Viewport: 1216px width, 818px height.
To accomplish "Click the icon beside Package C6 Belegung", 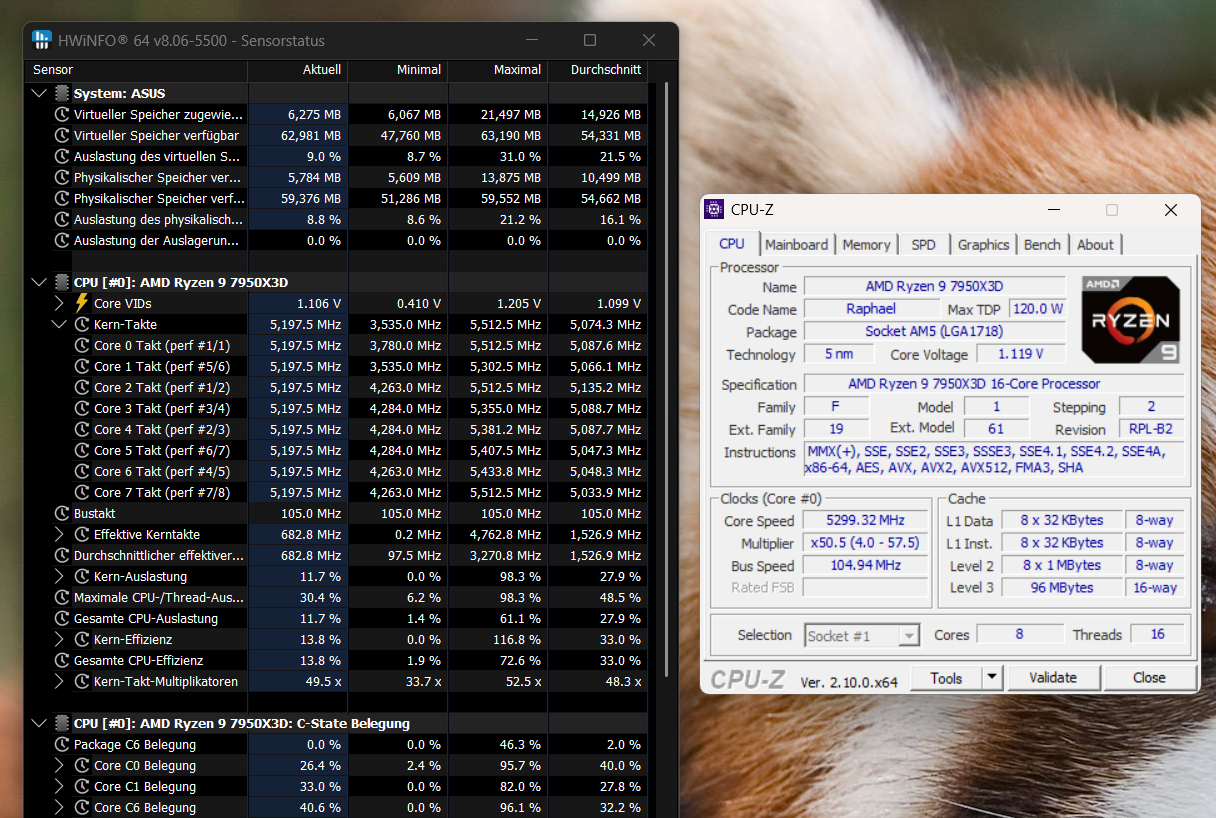I will (62, 744).
